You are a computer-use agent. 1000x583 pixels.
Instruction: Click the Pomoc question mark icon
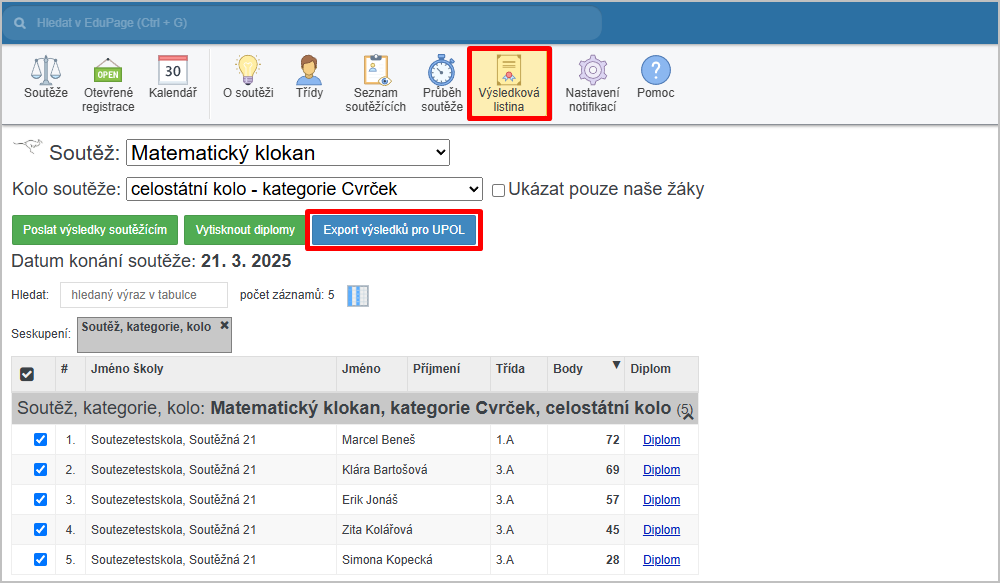click(x=655, y=71)
